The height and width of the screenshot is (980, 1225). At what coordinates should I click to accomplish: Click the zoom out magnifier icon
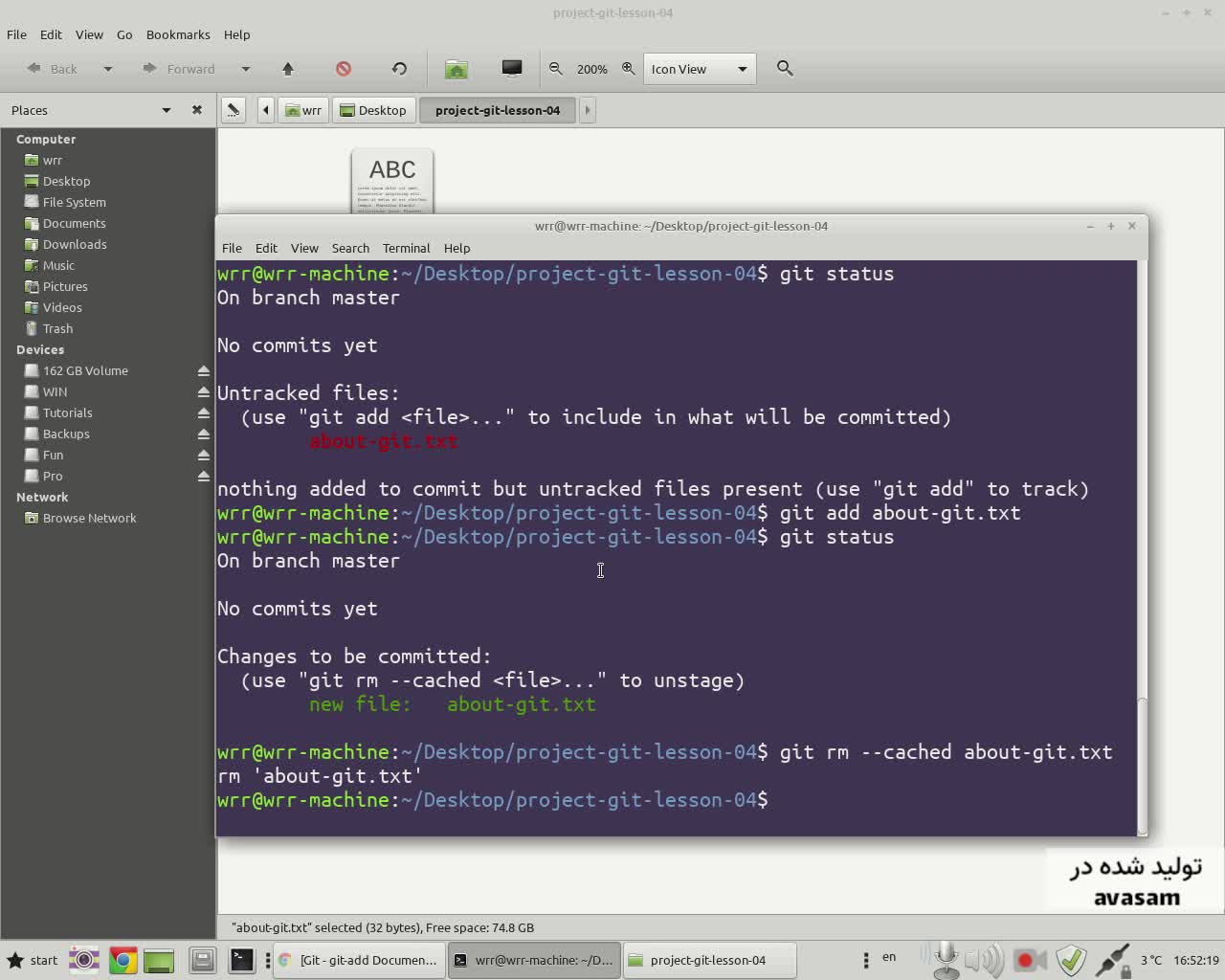pos(556,69)
